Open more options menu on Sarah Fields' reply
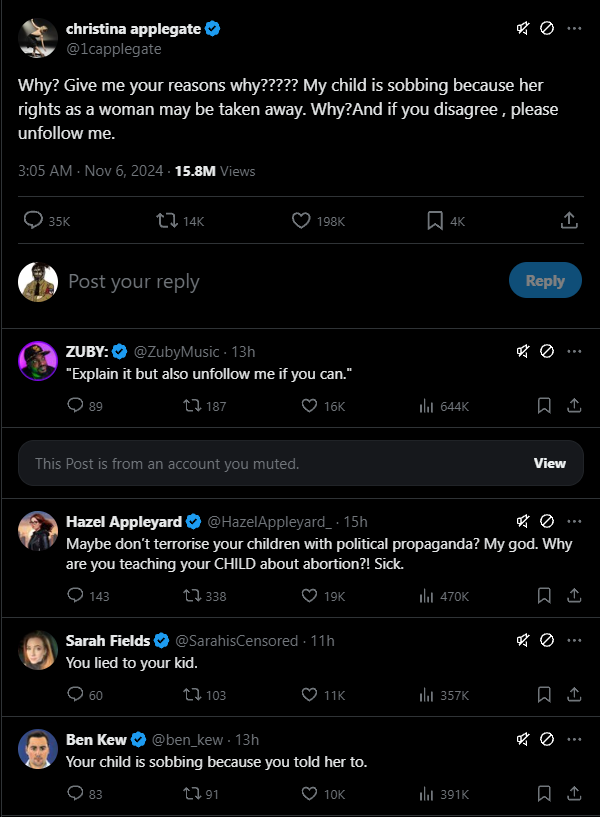This screenshot has height=817, width=600. (x=574, y=640)
